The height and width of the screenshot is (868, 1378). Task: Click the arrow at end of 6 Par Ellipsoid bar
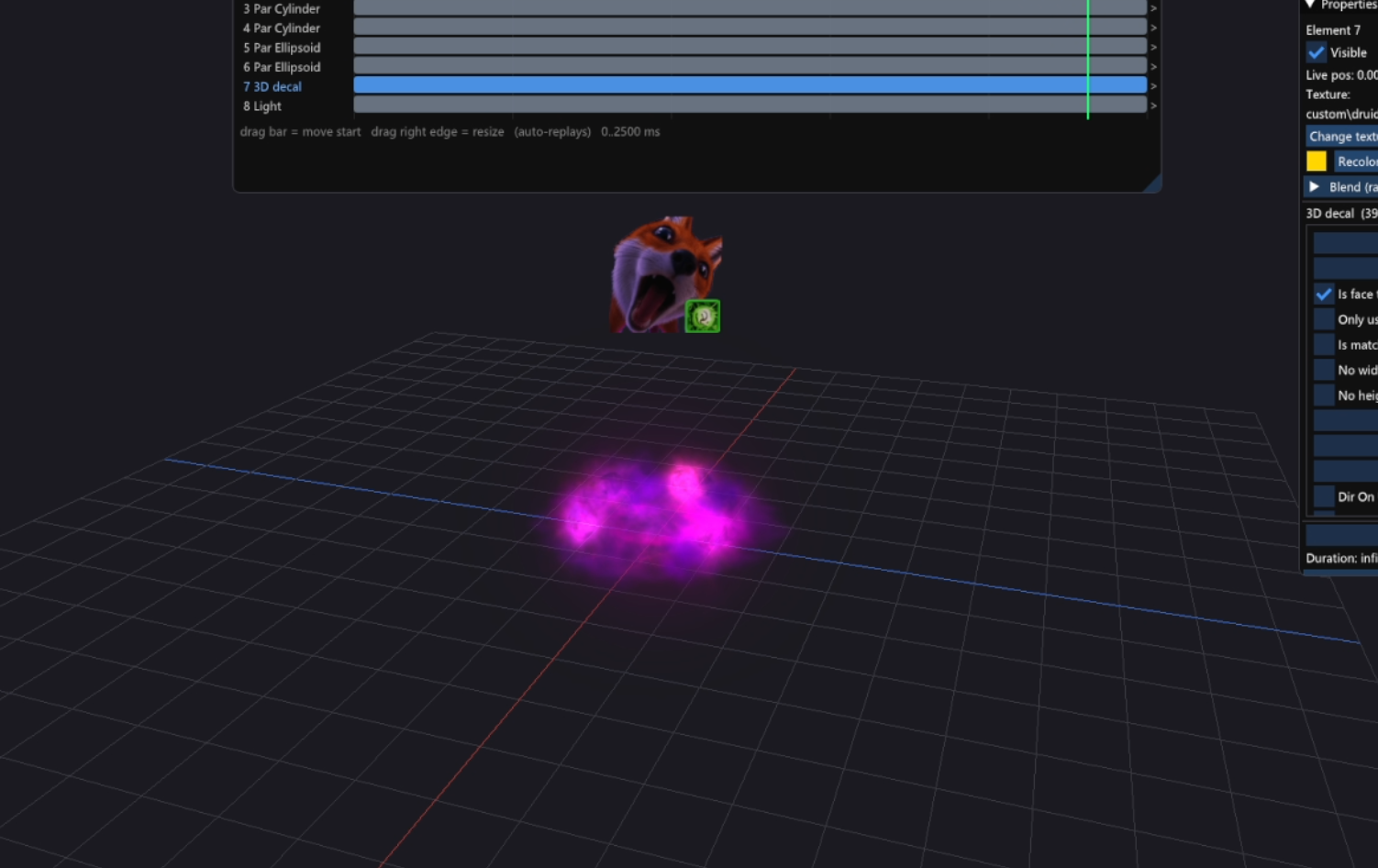1153,67
